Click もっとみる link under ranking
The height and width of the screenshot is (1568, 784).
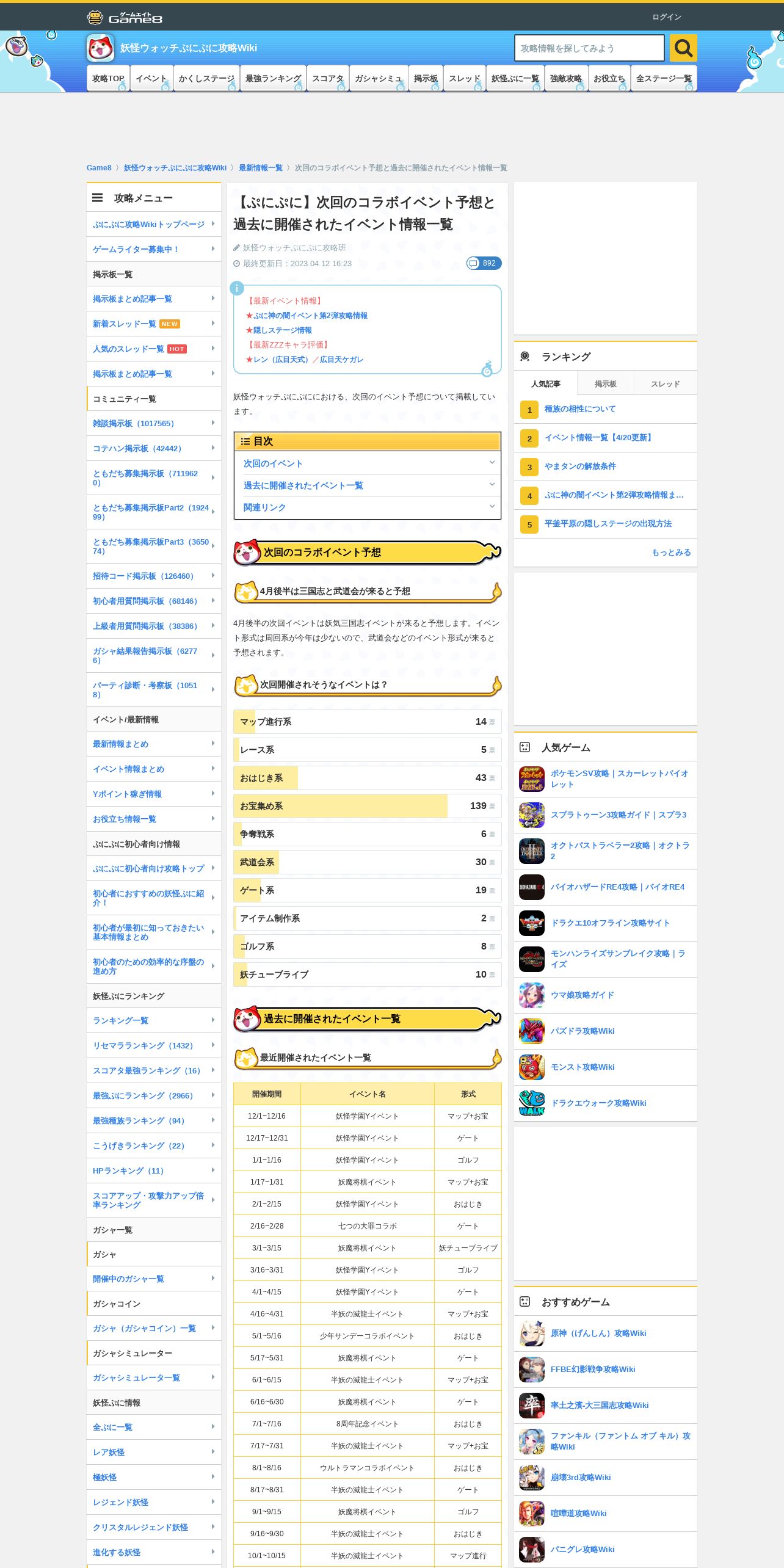(671, 552)
